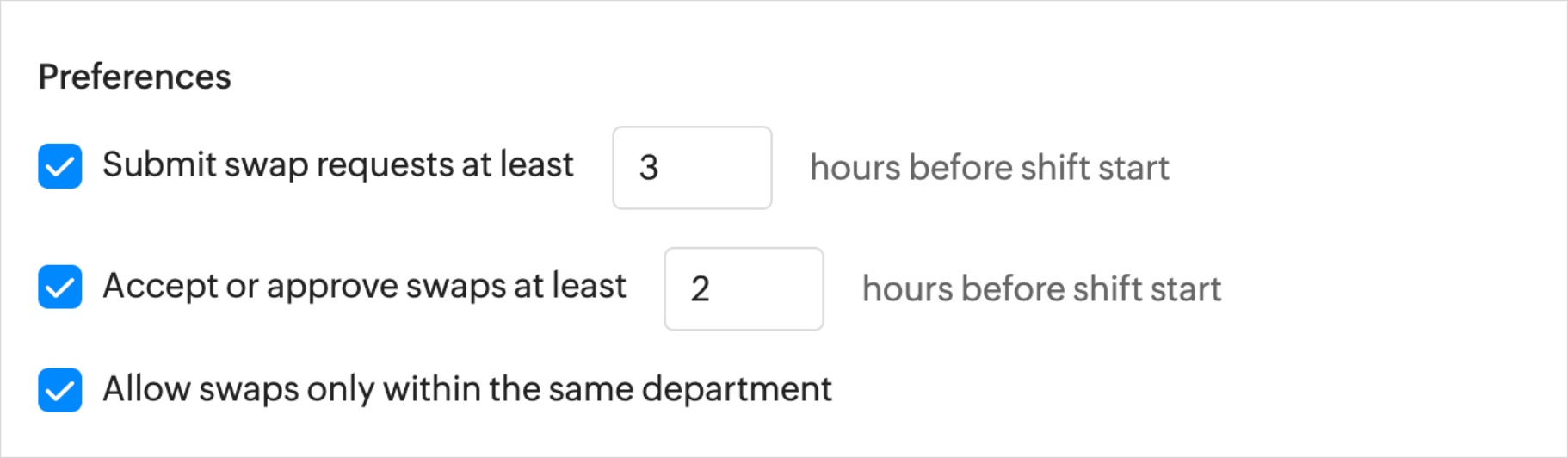Place cursor on the value 2 in the field

(x=701, y=289)
